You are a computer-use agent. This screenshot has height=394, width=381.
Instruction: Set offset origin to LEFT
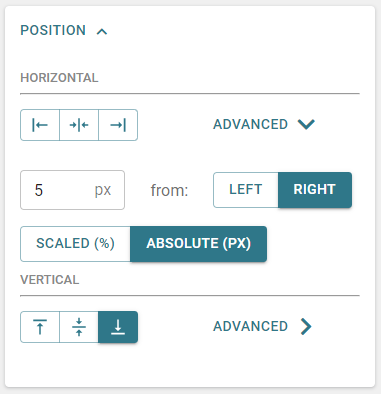(x=246, y=190)
